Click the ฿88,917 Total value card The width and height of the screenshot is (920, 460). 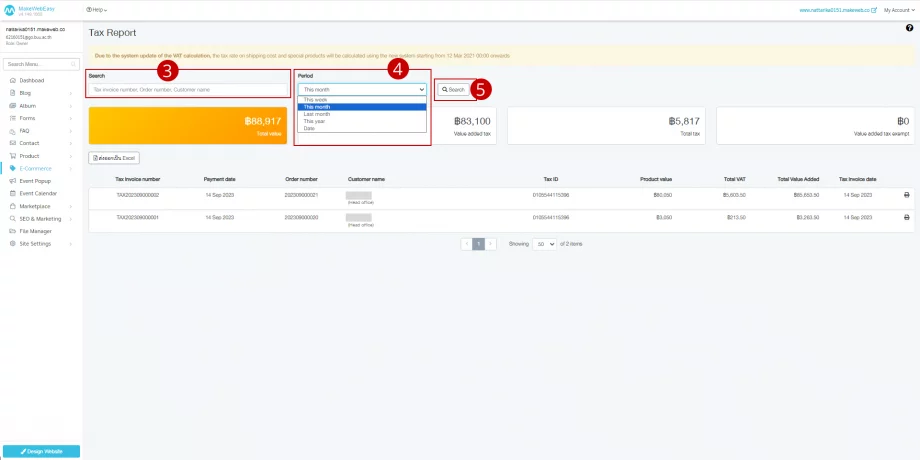coord(188,126)
